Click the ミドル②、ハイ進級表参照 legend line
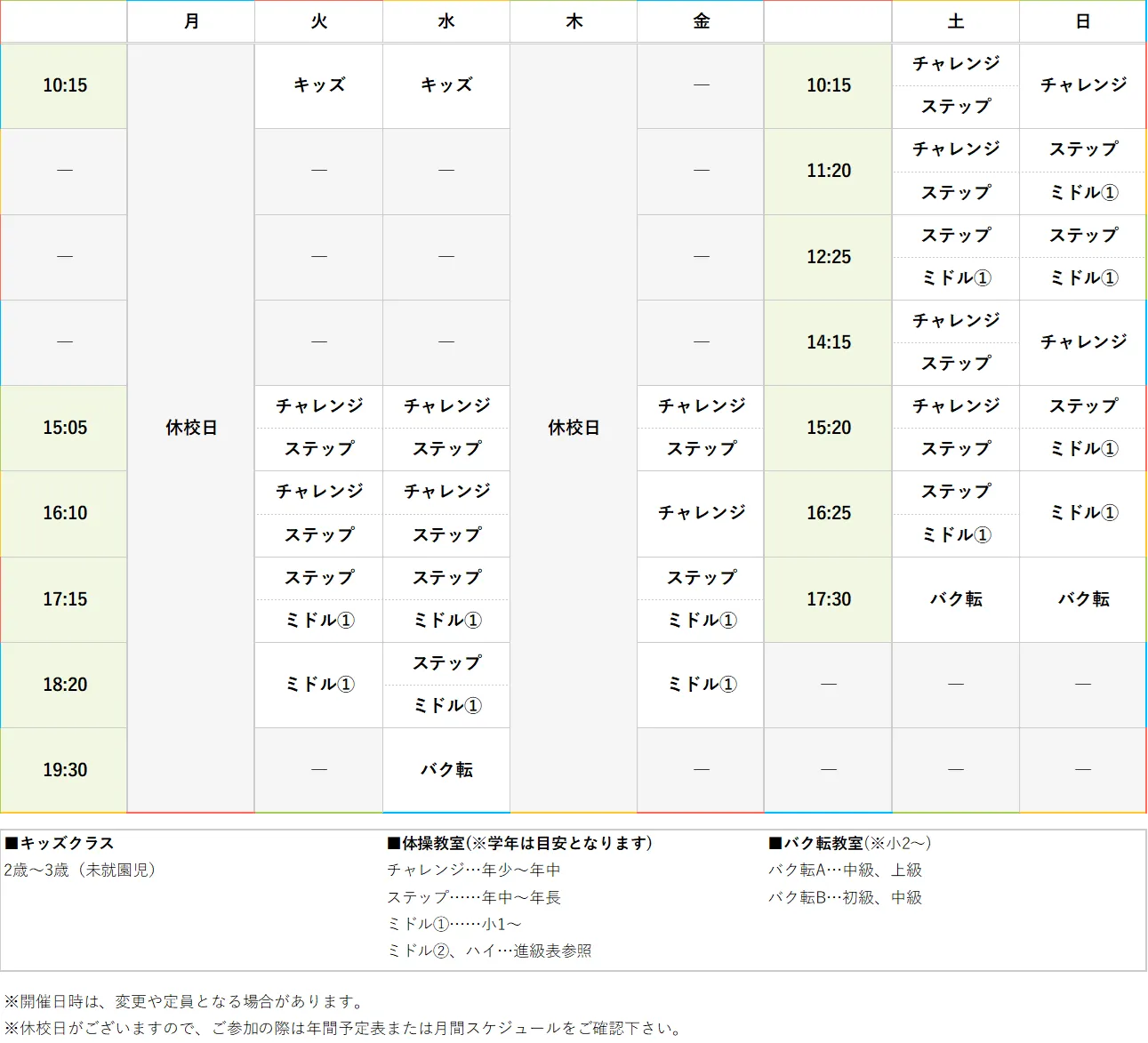Viewport: 1148px width, 1043px height. (x=489, y=951)
